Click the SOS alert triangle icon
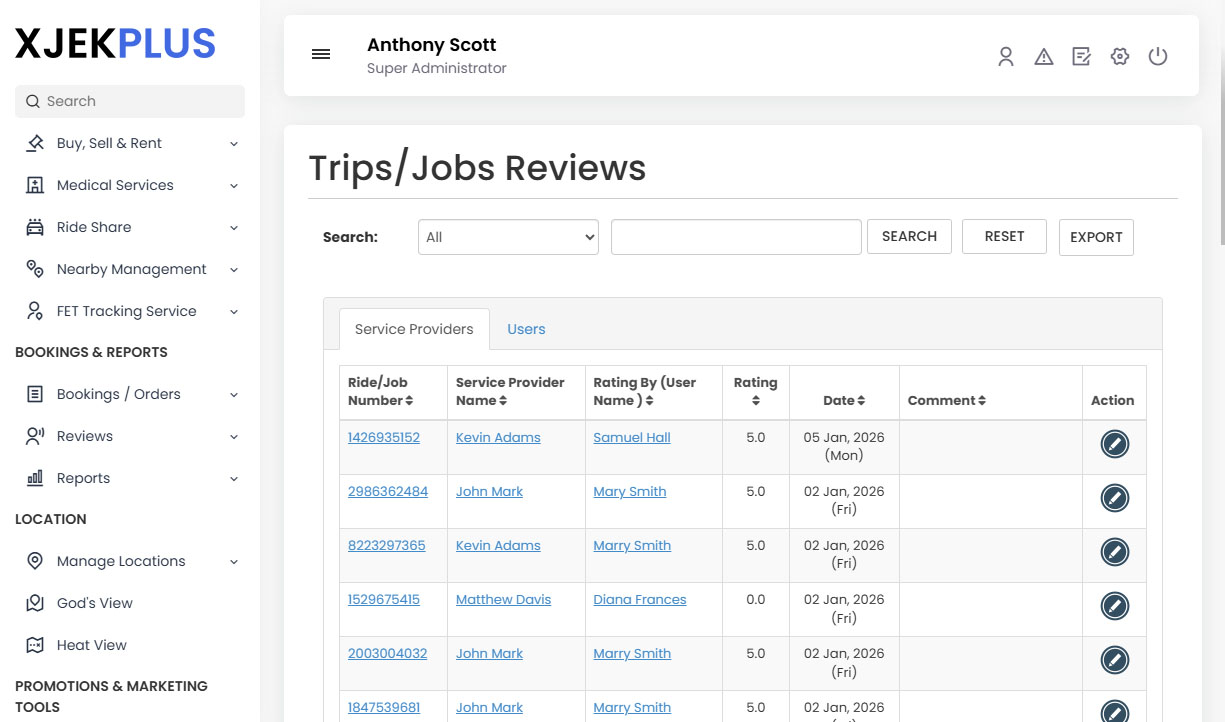 pyautogui.click(x=1043, y=57)
